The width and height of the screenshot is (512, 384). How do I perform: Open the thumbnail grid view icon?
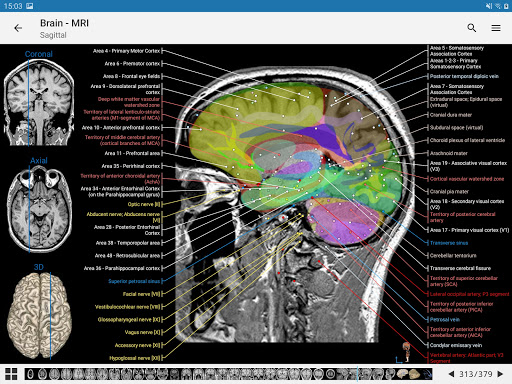pos(11,374)
